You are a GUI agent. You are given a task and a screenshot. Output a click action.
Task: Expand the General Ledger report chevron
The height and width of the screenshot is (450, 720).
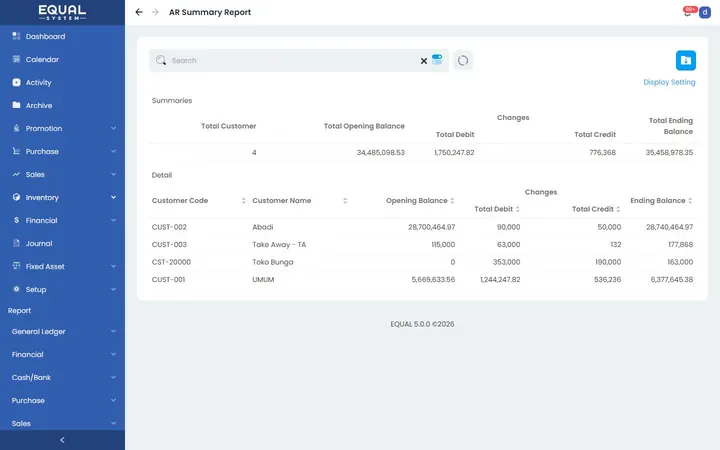click(x=113, y=331)
